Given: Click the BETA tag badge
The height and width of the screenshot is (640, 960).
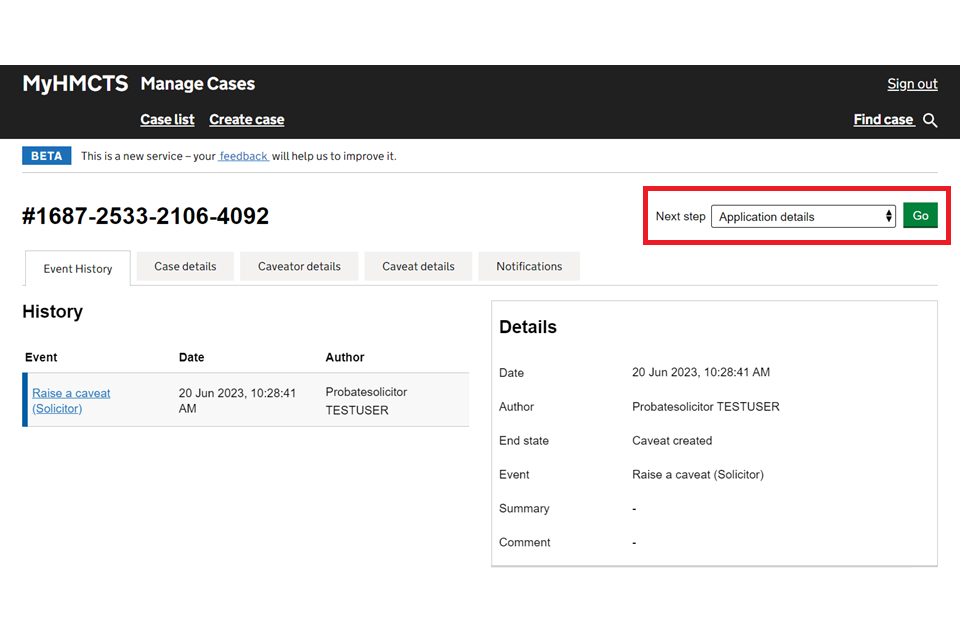Looking at the screenshot, I should tap(46, 156).
